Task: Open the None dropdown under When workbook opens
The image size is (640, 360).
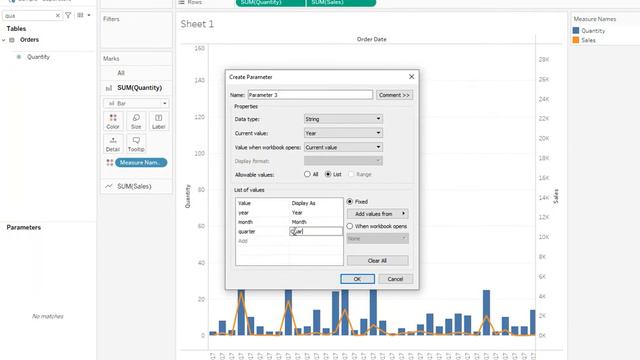Action: pyautogui.click(x=377, y=238)
